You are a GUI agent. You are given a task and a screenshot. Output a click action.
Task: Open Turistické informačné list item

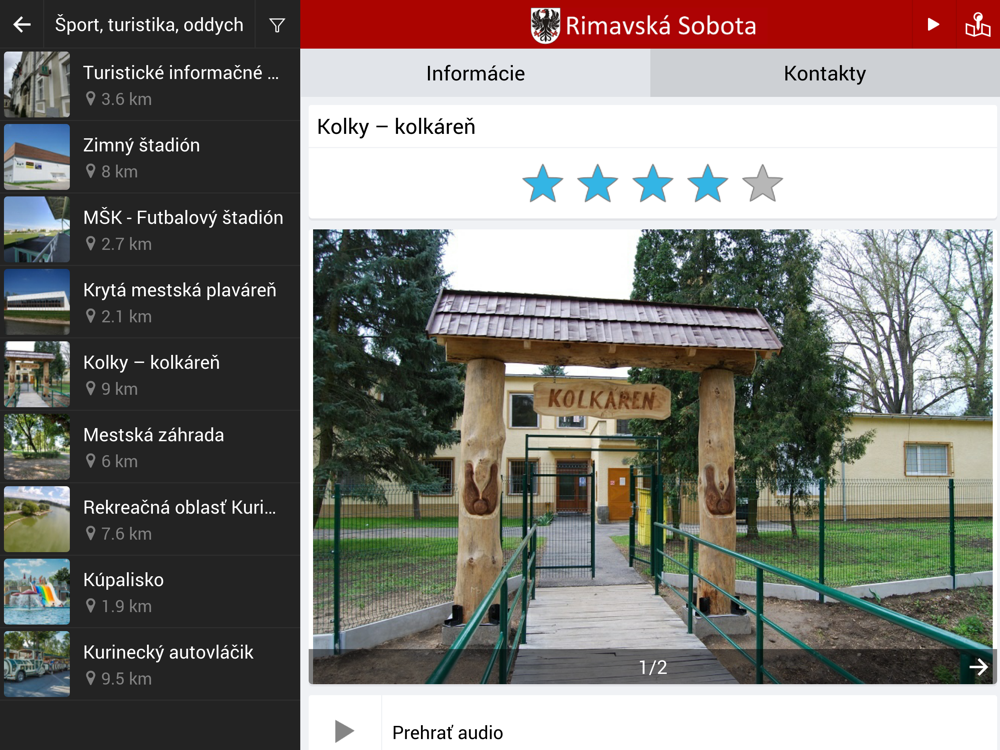click(x=150, y=84)
